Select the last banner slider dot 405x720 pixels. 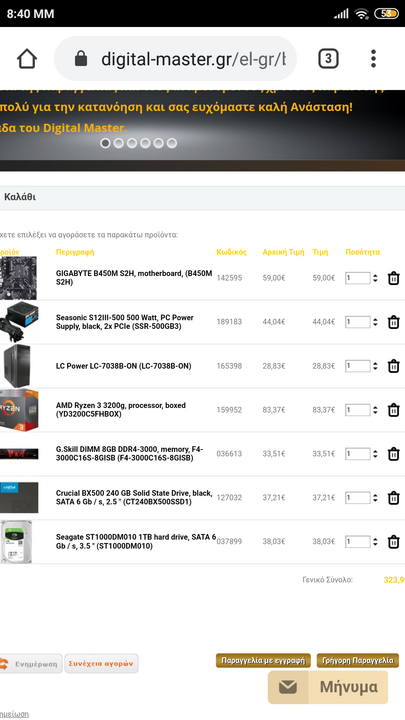(172, 143)
